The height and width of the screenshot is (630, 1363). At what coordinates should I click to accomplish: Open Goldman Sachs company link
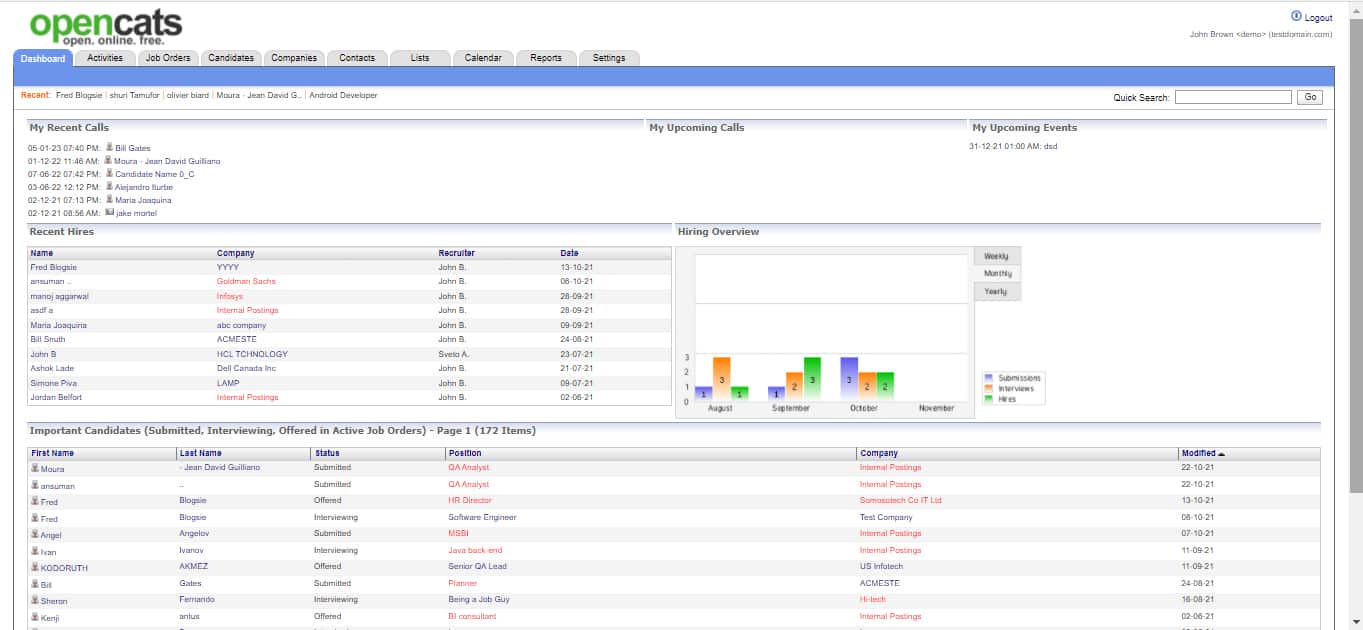point(246,282)
